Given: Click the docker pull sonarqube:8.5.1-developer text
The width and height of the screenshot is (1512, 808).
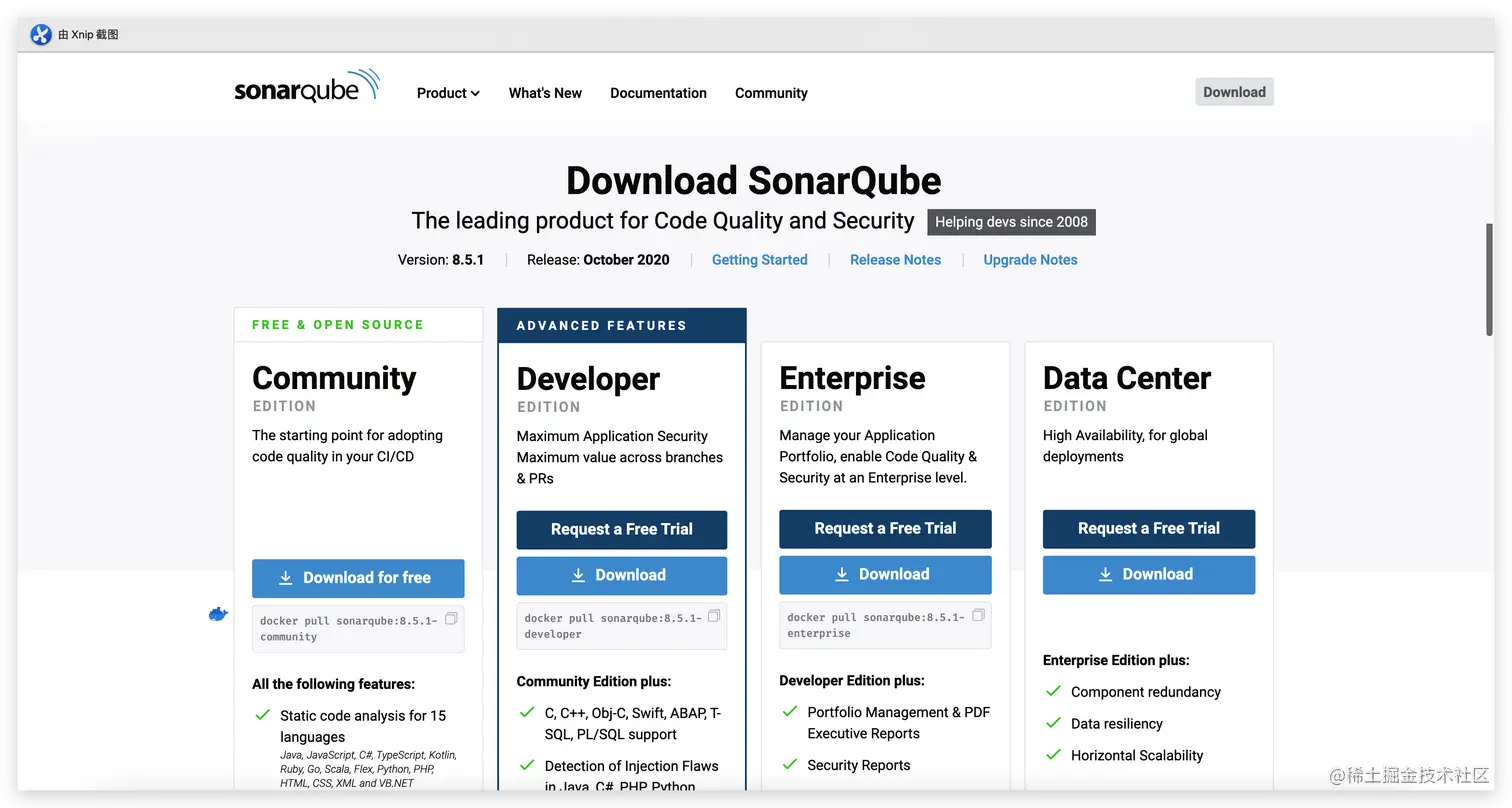Looking at the screenshot, I should [x=613, y=626].
